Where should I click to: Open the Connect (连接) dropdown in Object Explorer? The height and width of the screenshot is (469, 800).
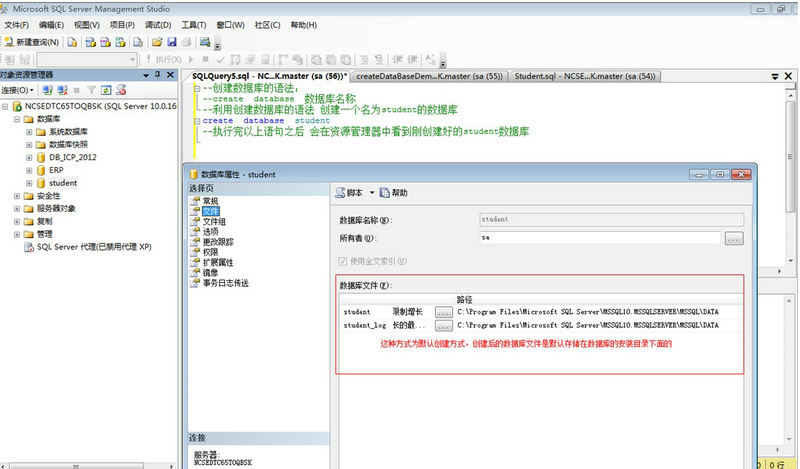pyautogui.click(x=17, y=90)
